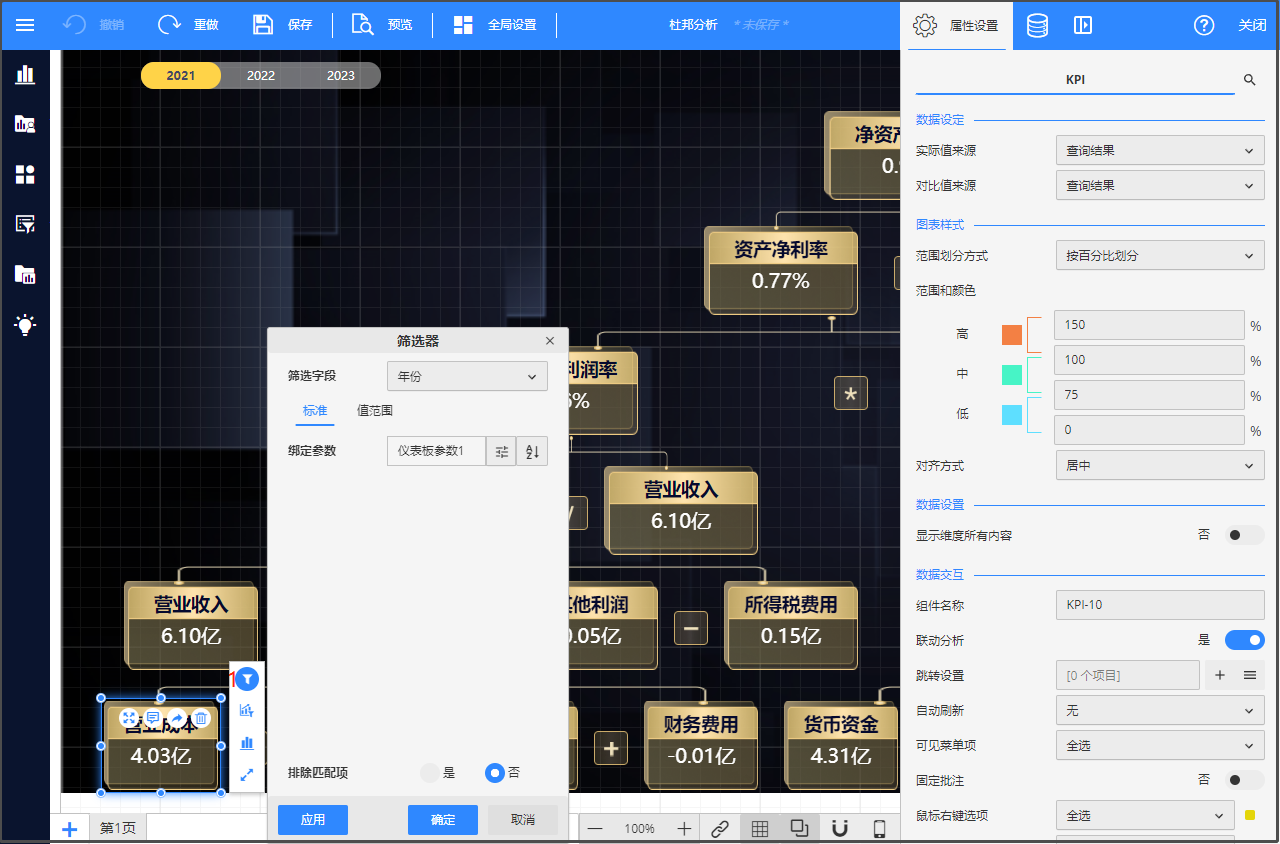Click the mobile device preview icon
The height and width of the screenshot is (844, 1280).
coord(880,828)
